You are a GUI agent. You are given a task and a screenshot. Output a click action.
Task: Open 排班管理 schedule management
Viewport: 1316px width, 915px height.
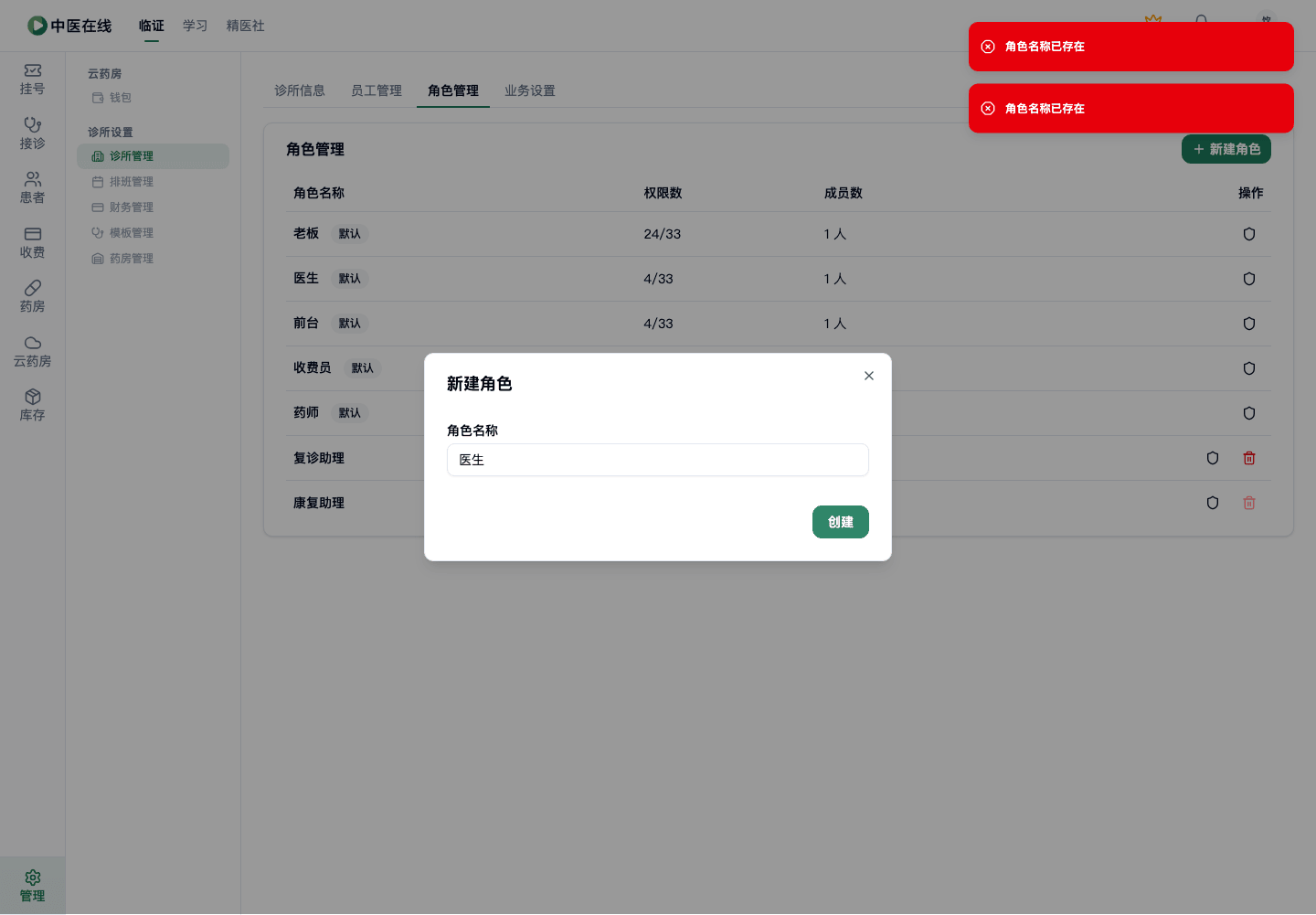click(153, 182)
